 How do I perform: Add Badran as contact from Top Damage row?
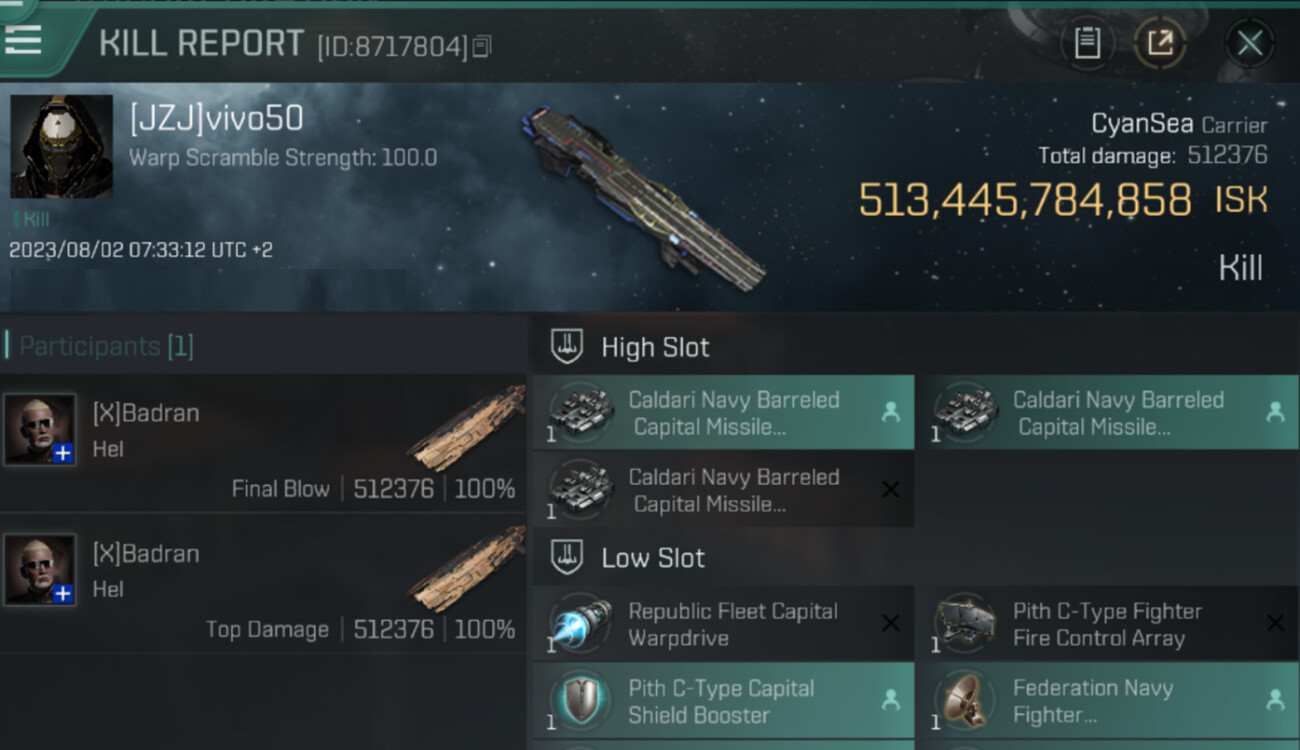pyautogui.click(x=63, y=593)
